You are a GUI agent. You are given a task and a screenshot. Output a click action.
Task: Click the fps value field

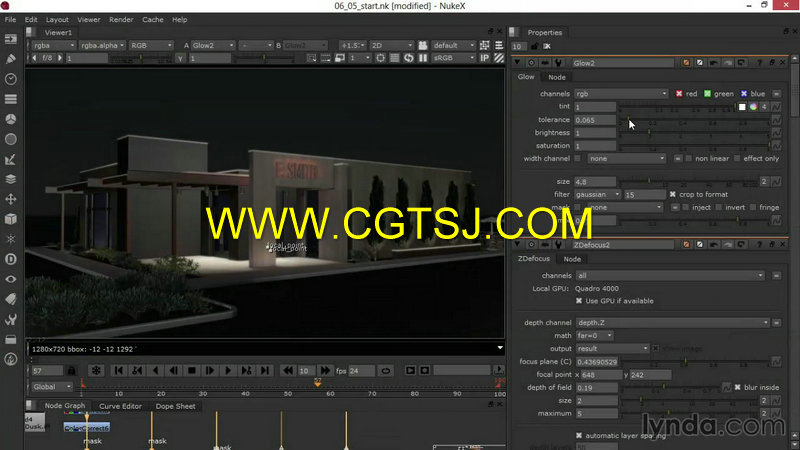361,371
